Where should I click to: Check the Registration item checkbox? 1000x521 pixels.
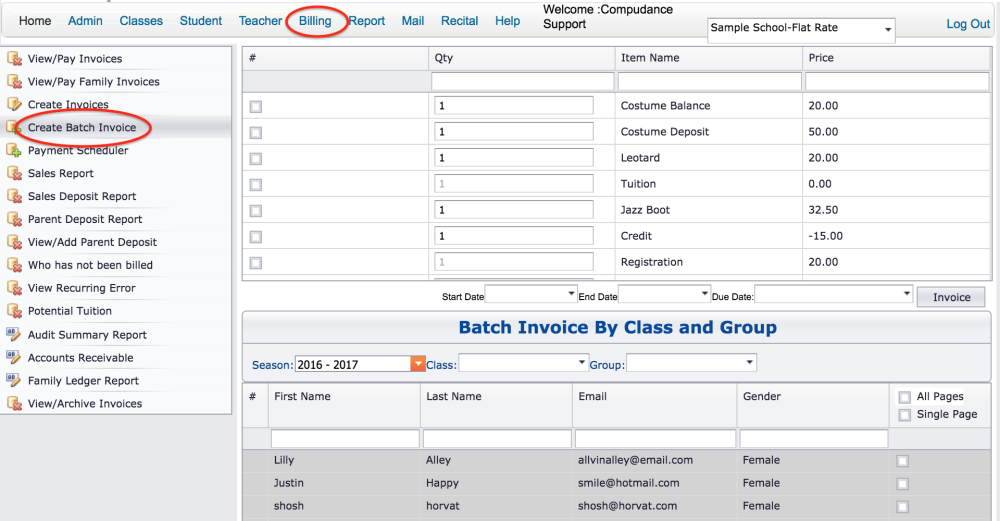point(256,263)
